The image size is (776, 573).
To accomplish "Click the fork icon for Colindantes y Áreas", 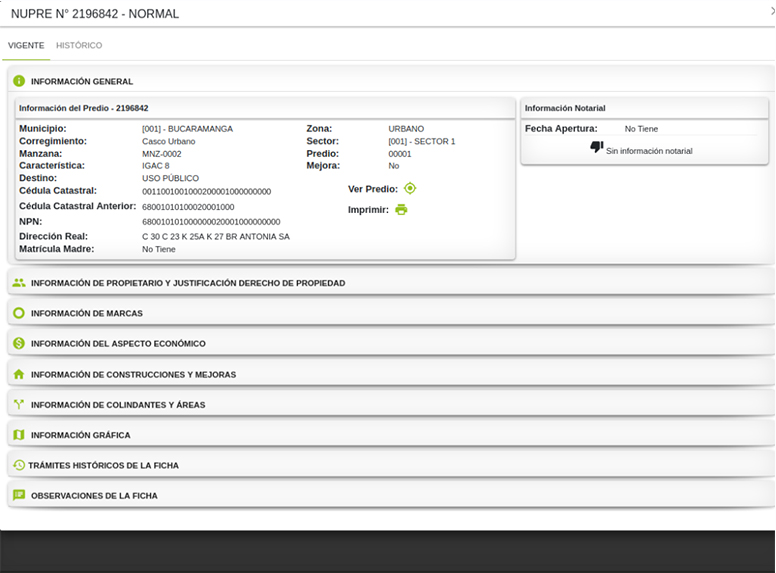I will pyautogui.click(x=19, y=404).
